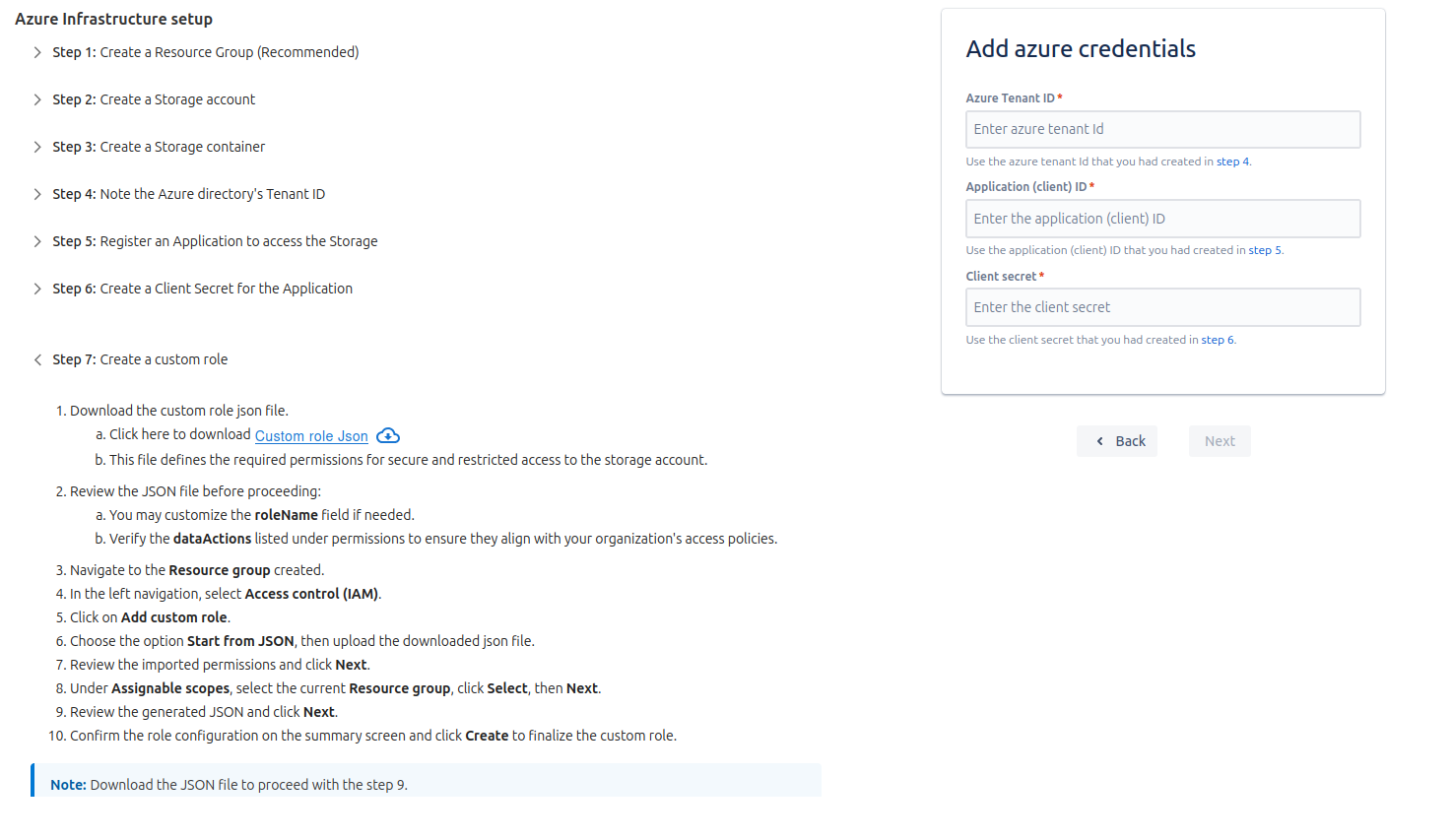Follow the step 5 hint link
This screenshot has width=1452, height=840.
coord(1265,250)
